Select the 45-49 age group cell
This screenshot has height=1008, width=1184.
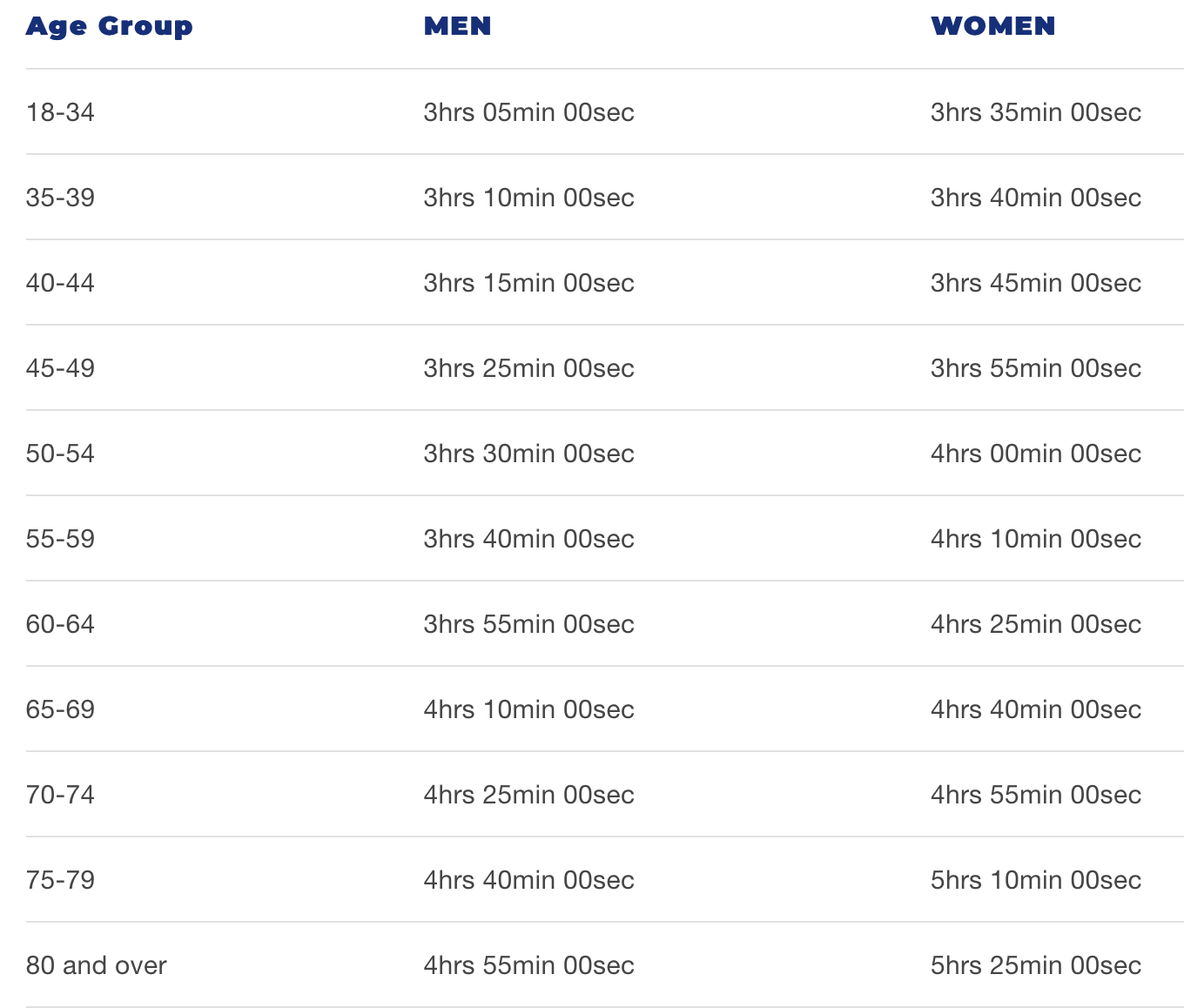[x=60, y=368]
